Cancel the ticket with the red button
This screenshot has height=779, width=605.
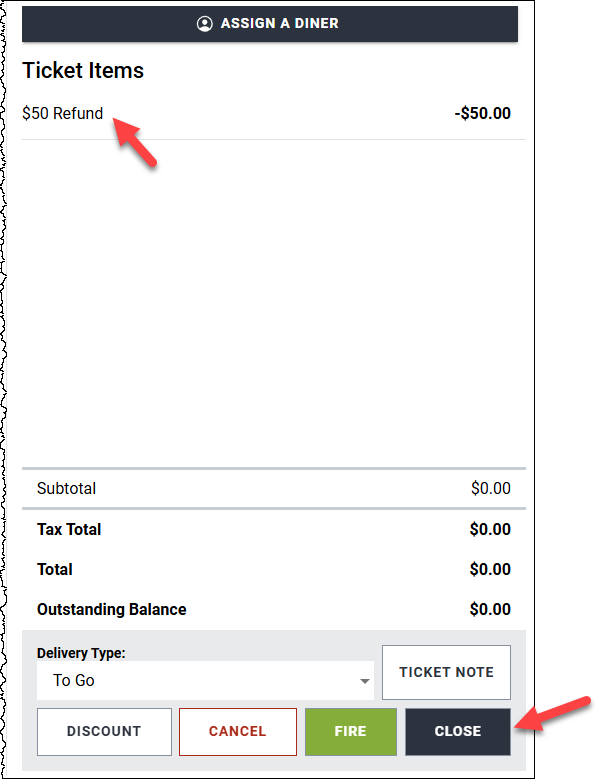[x=238, y=732]
